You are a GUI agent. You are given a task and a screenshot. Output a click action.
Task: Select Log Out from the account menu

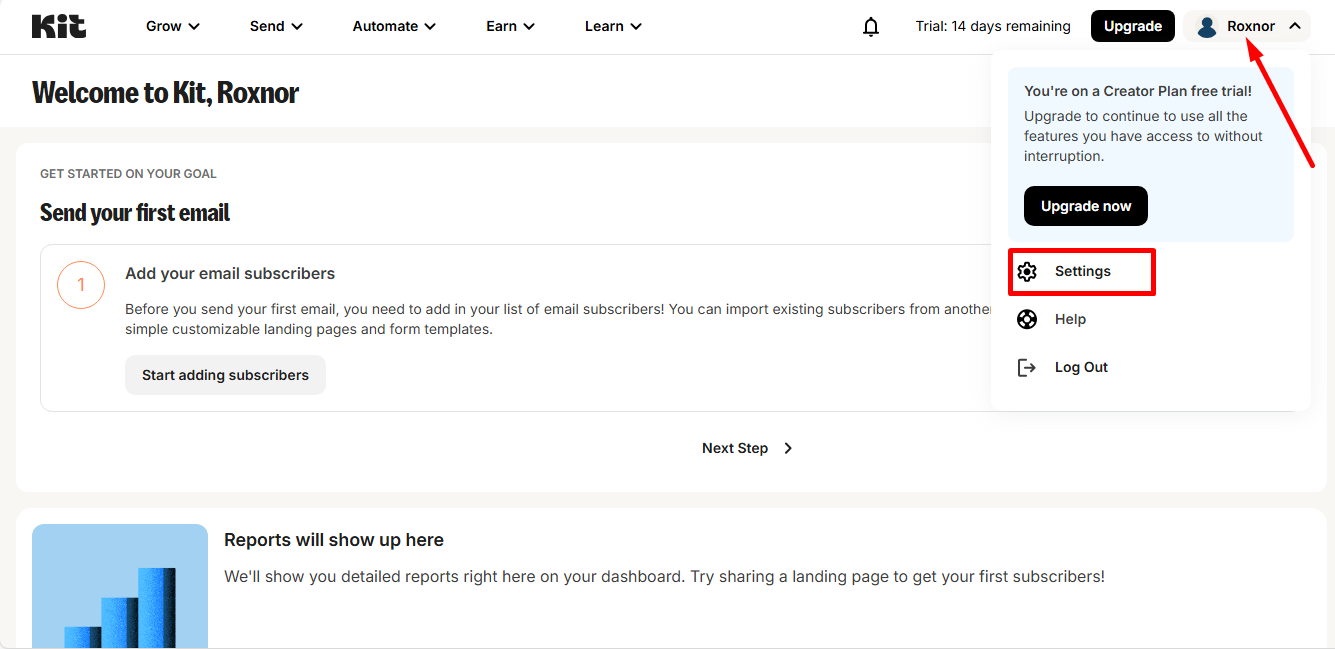pos(1082,367)
